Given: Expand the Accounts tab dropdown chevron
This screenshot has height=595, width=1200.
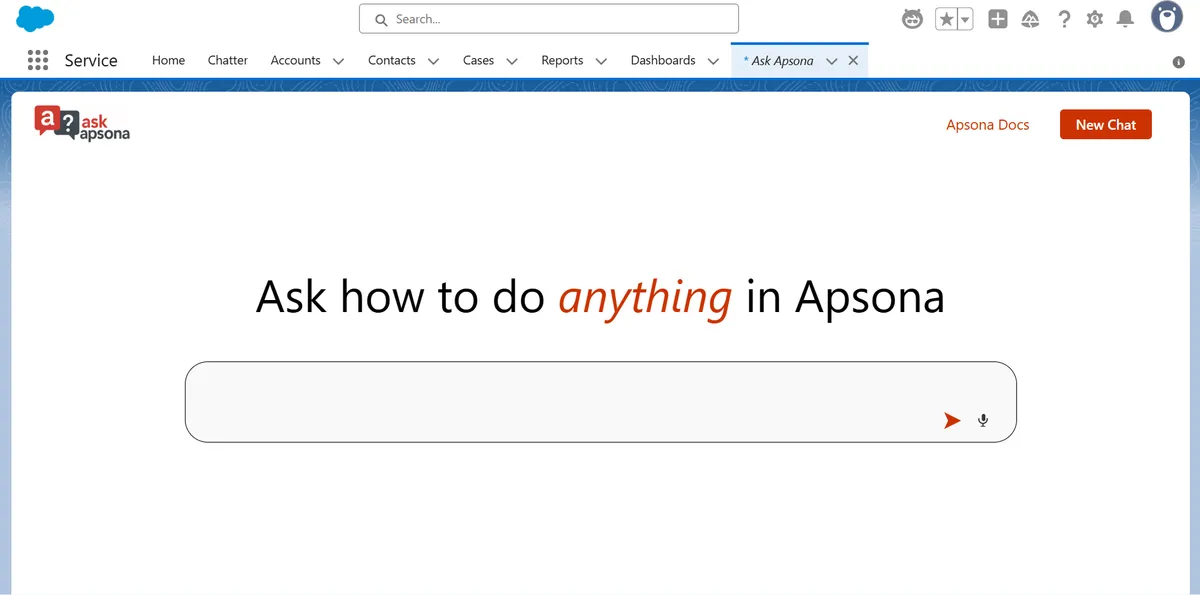Looking at the screenshot, I should tap(338, 61).
